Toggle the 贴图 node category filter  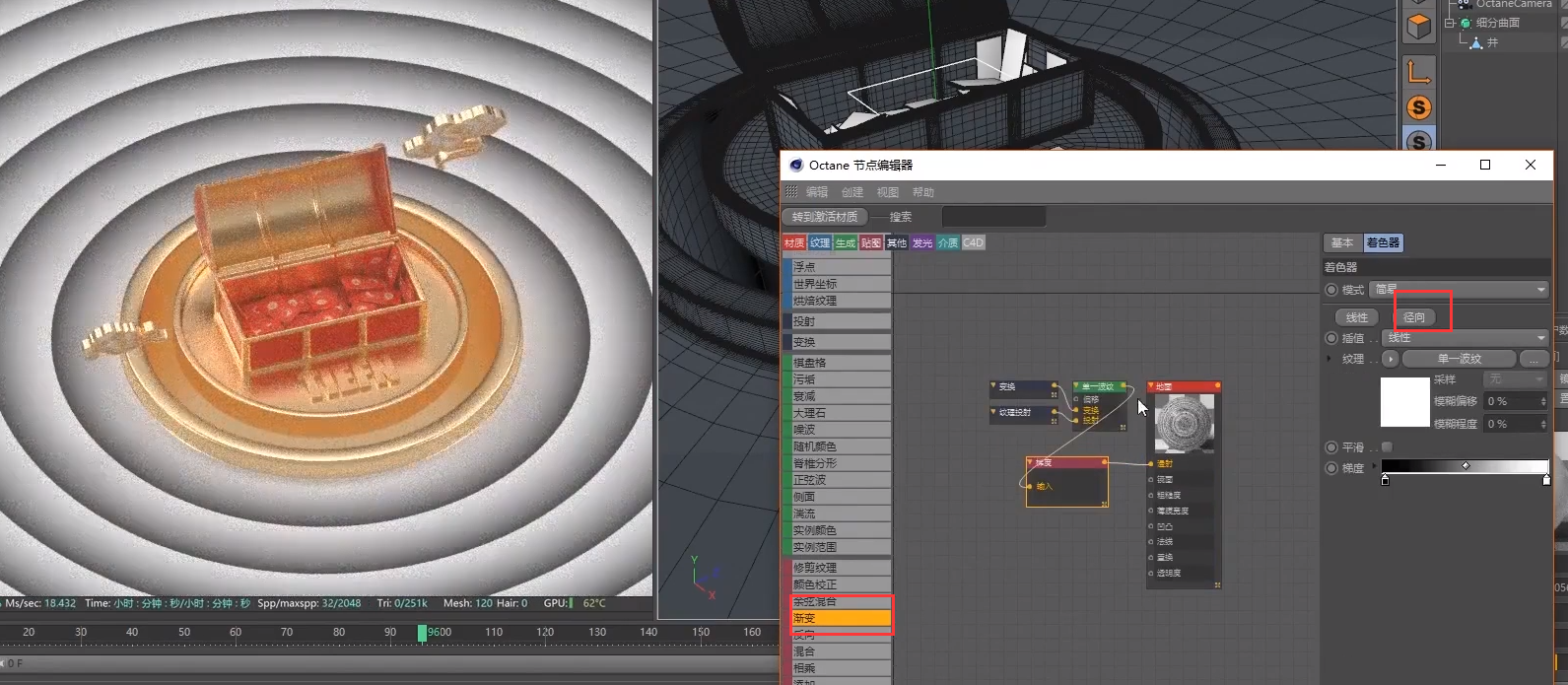[871, 242]
